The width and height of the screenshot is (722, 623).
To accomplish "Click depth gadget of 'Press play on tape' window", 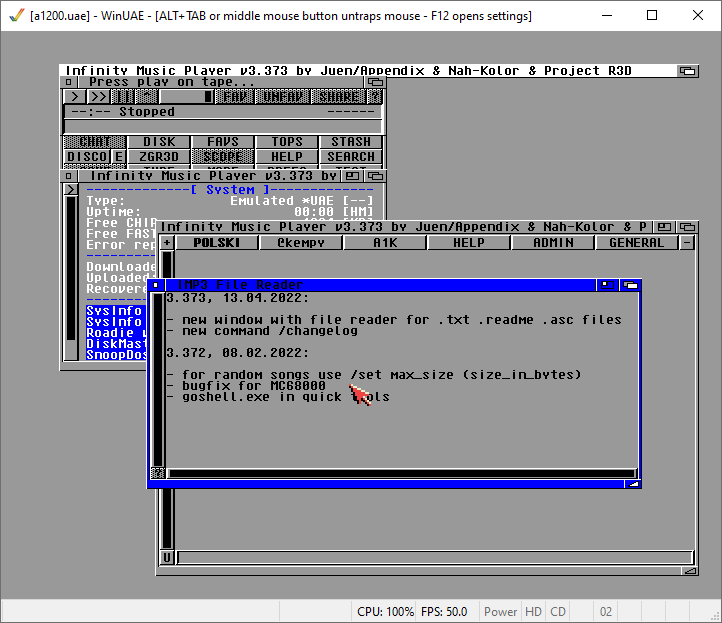I will tap(375, 82).
